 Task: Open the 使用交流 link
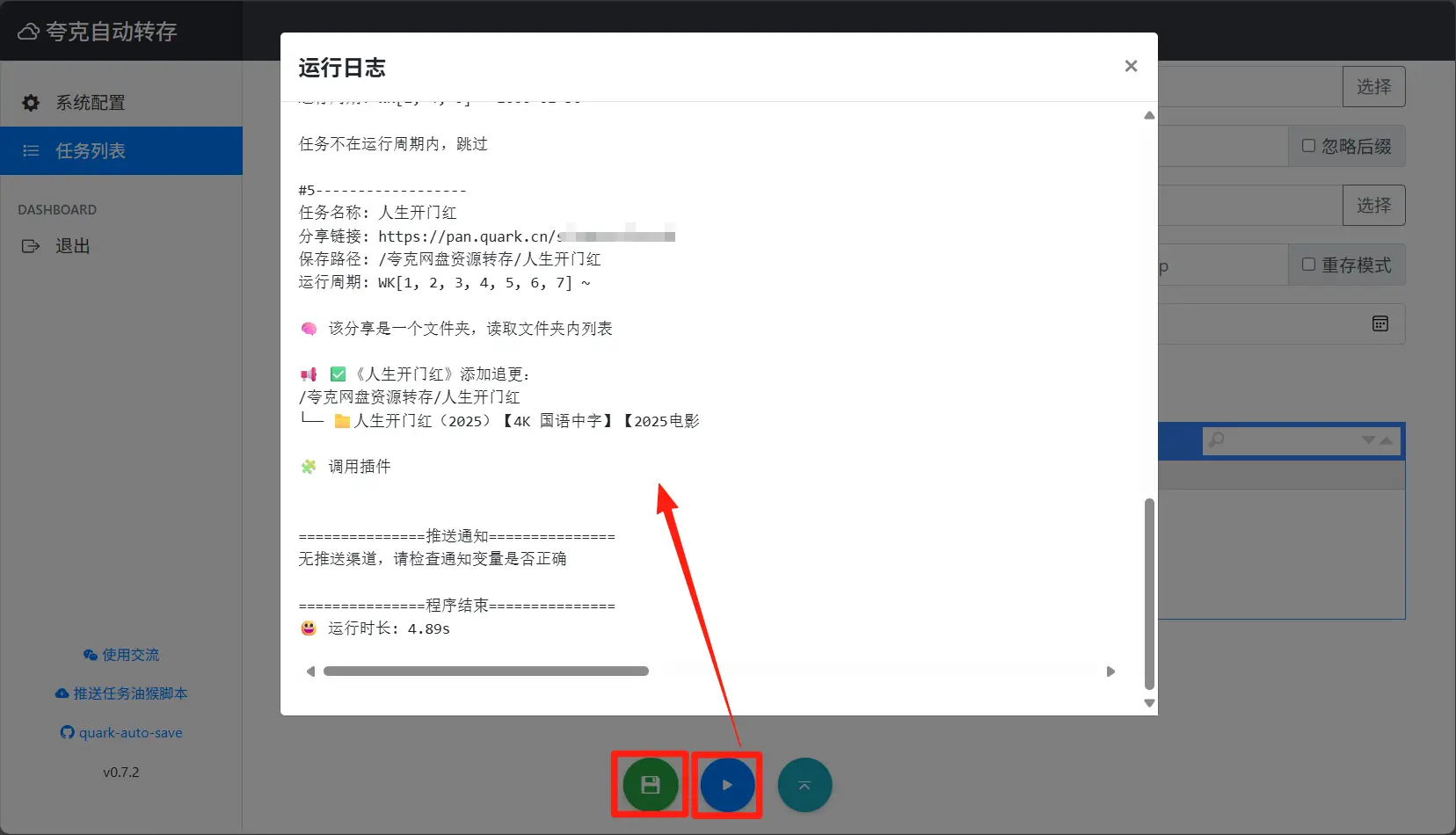(121, 655)
